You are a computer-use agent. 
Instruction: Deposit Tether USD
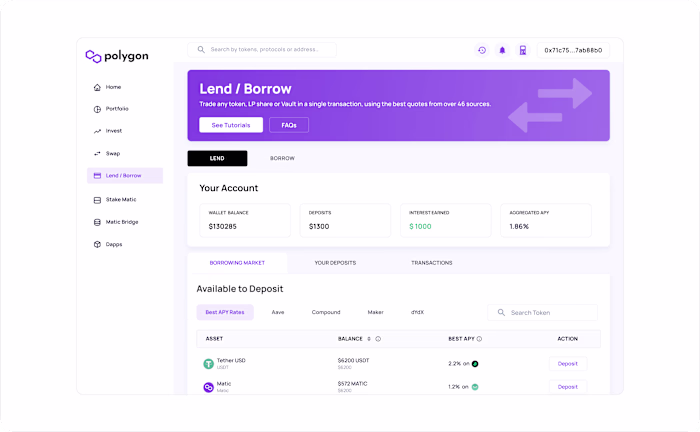point(568,364)
